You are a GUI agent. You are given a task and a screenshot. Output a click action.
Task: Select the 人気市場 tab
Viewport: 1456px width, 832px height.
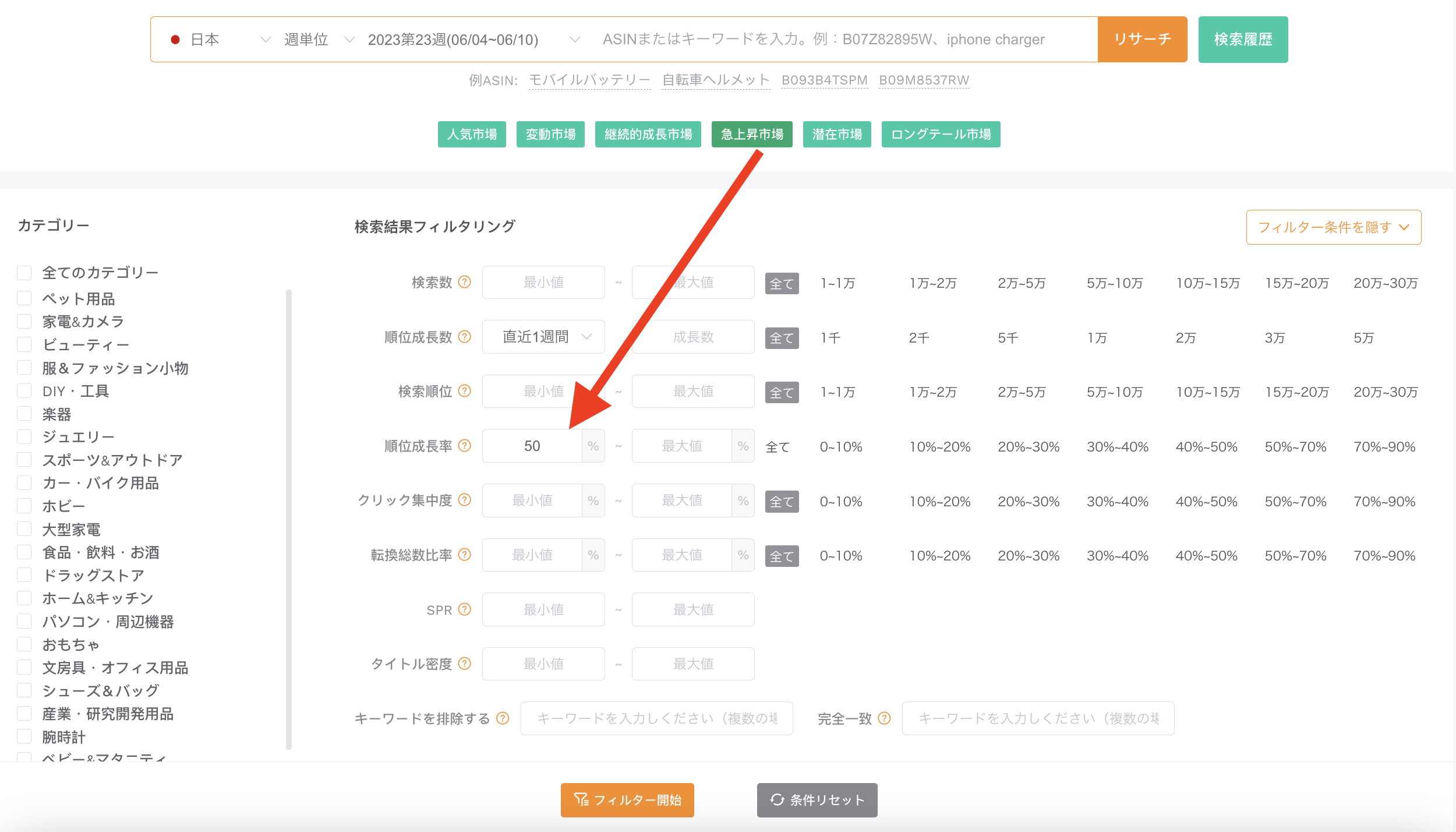(x=472, y=135)
